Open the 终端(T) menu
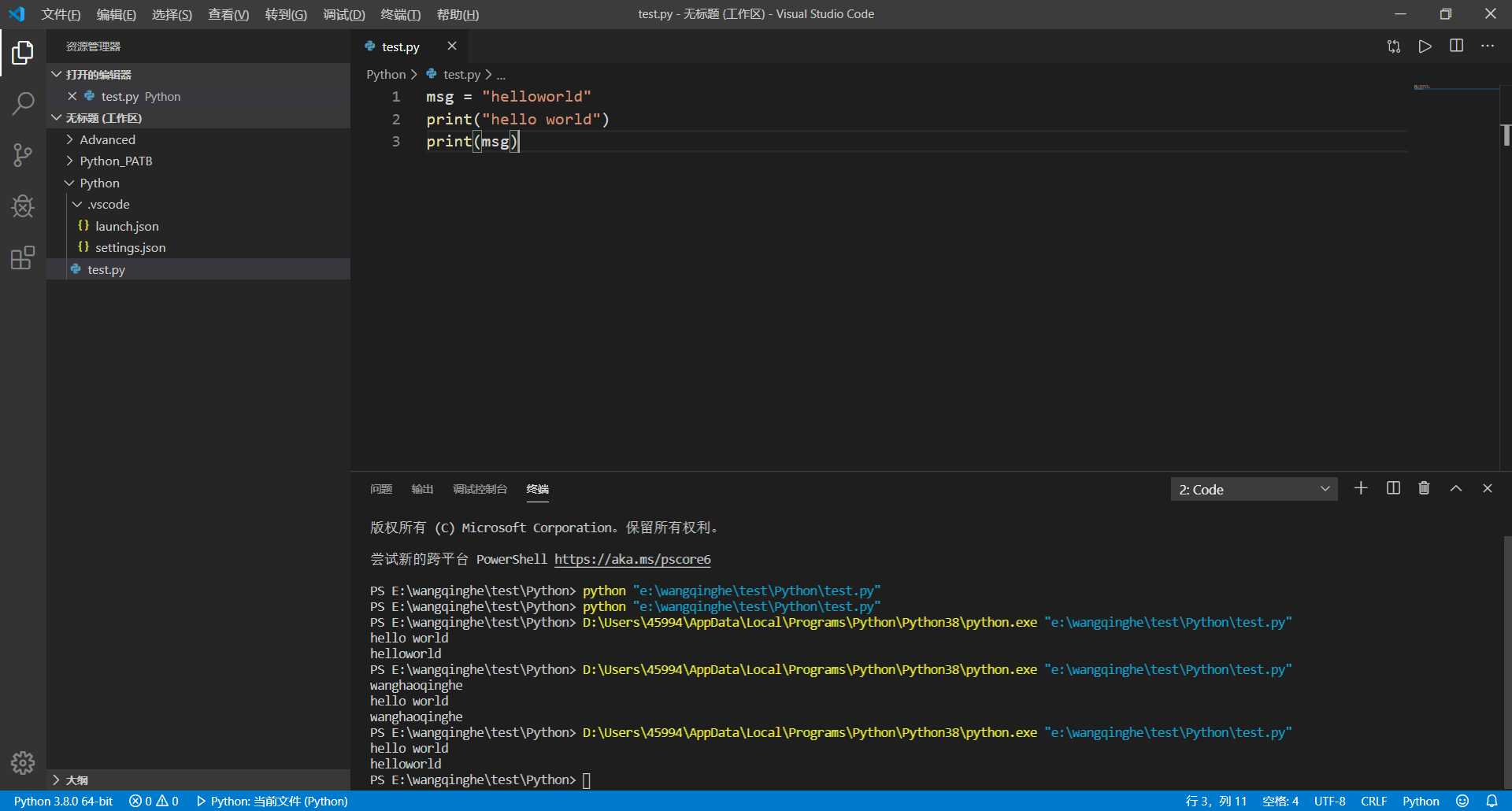Image resolution: width=1512 pixels, height=811 pixels. pyautogui.click(x=400, y=14)
